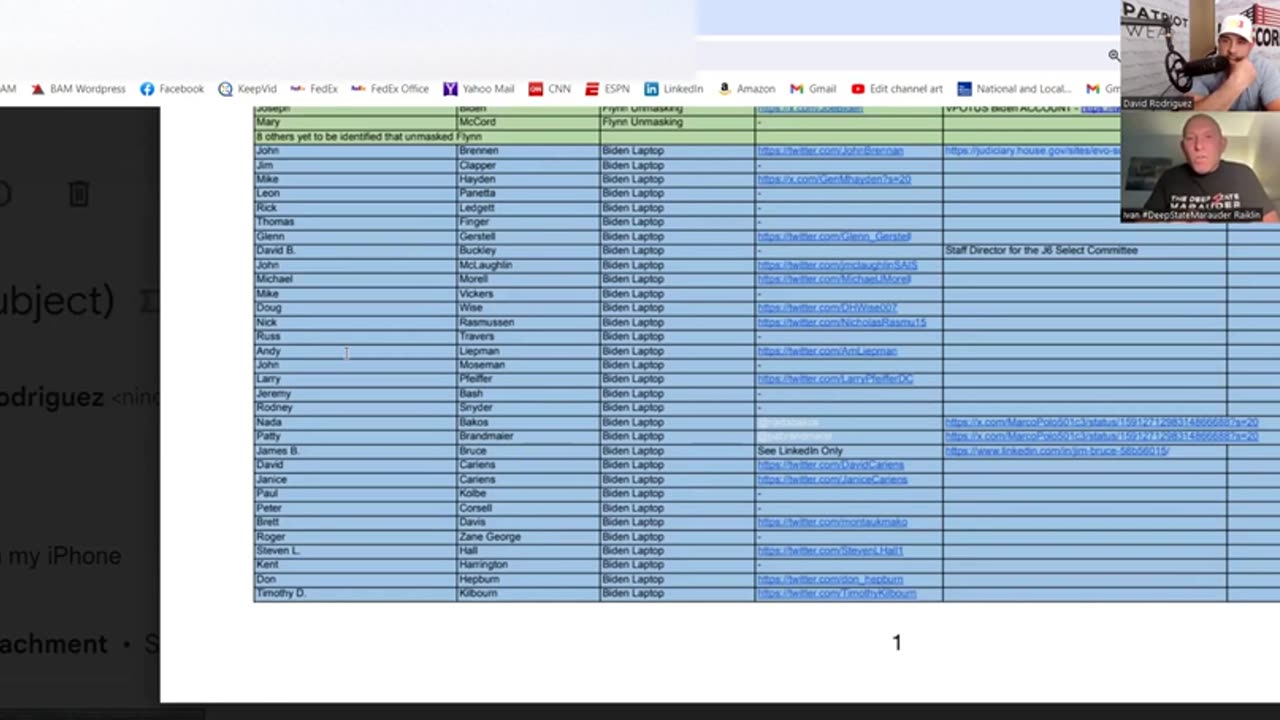Open the twitter.com/Glenn_Gerstell link
1280x720 pixels.
(834, 237)
